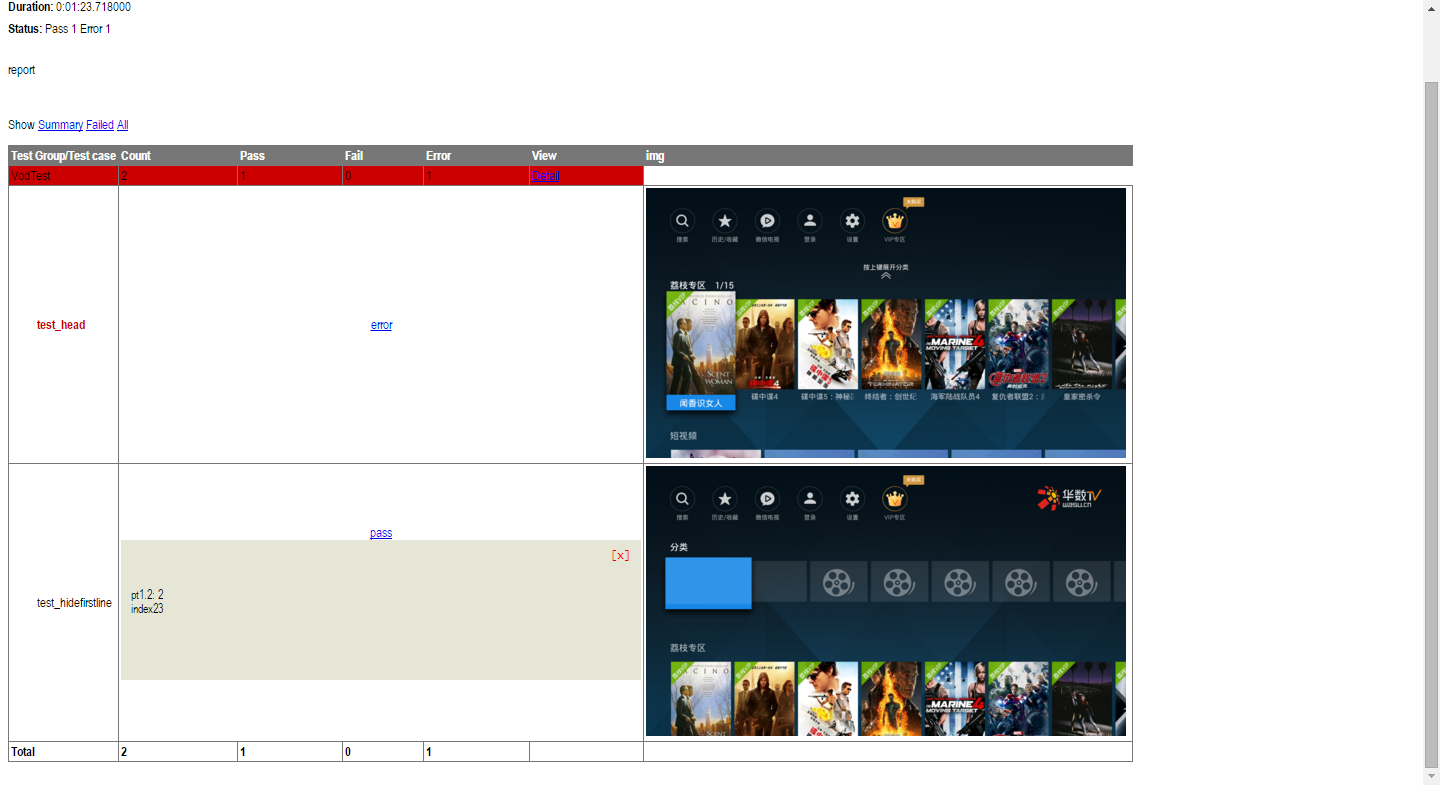Click the 'test_hidefirstline' test case name
The width and height of the screenshot is (1440, 785).
click(x=74, y=603)
